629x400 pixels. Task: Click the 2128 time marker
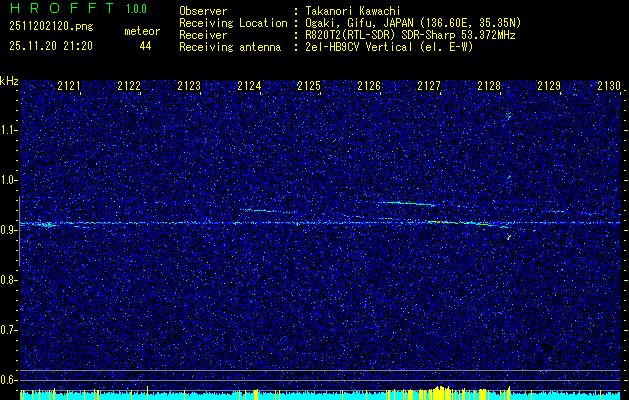489,86
